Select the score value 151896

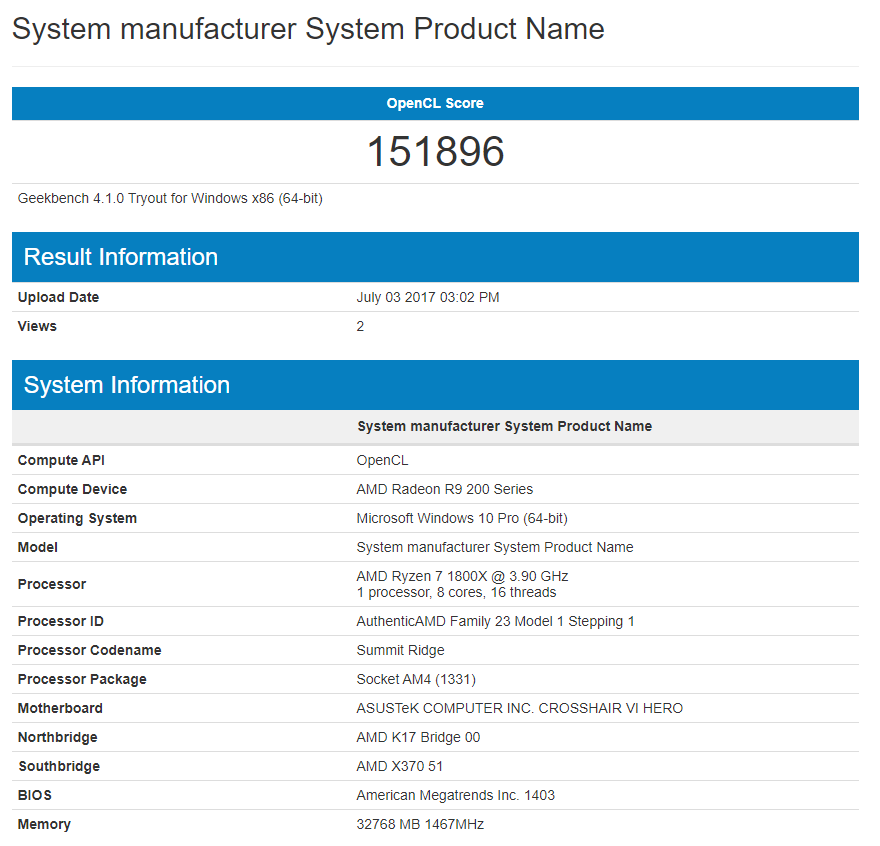pos(436,152)
